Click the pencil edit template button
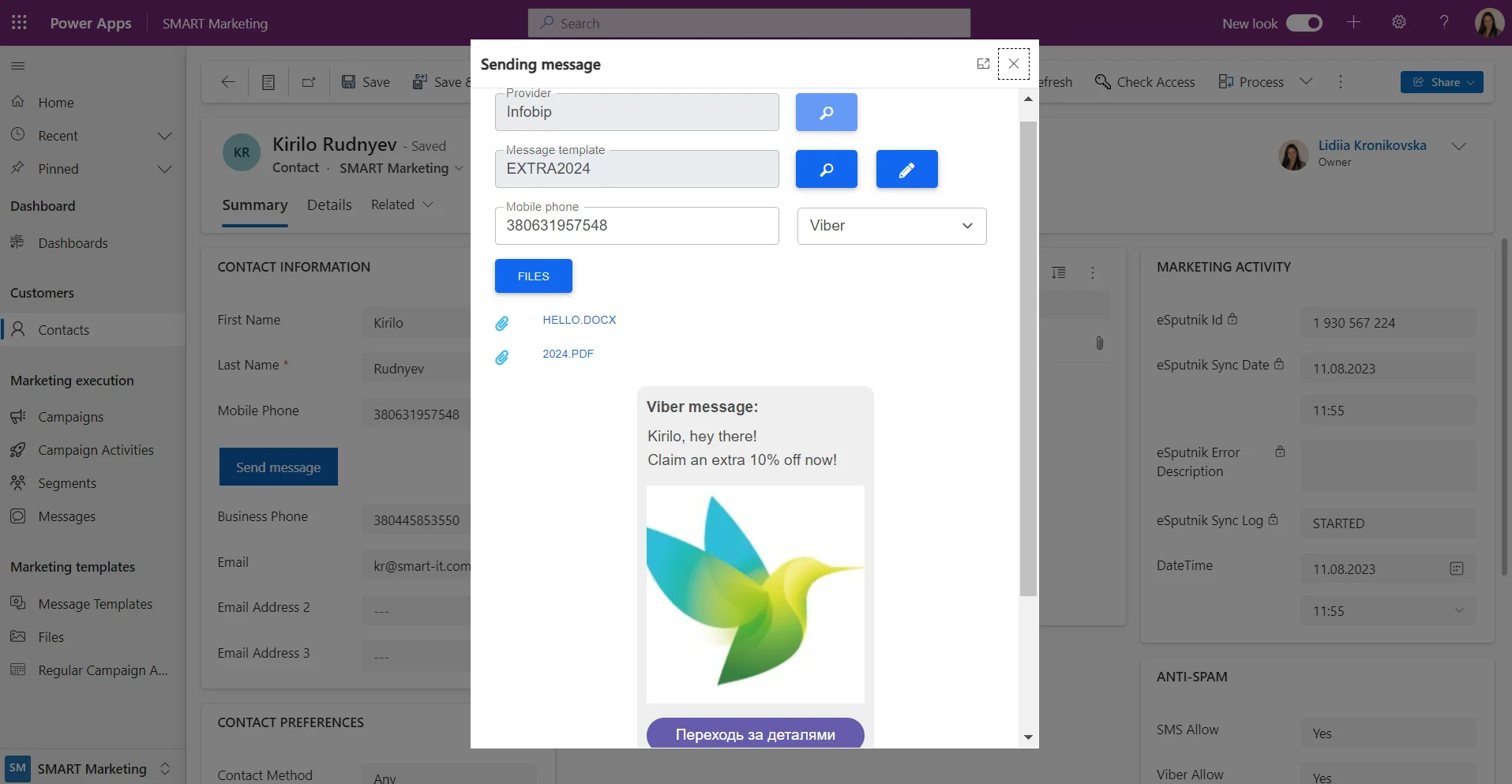1512x784 pixels. pos(906,169)
